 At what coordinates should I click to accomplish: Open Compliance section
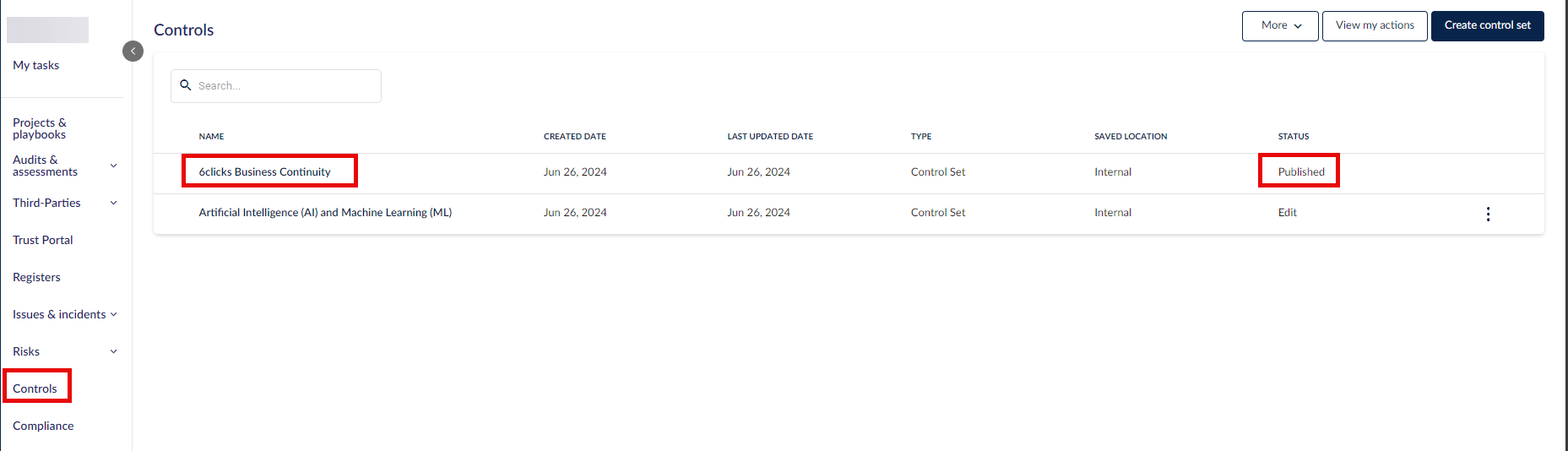coord(43,426)
